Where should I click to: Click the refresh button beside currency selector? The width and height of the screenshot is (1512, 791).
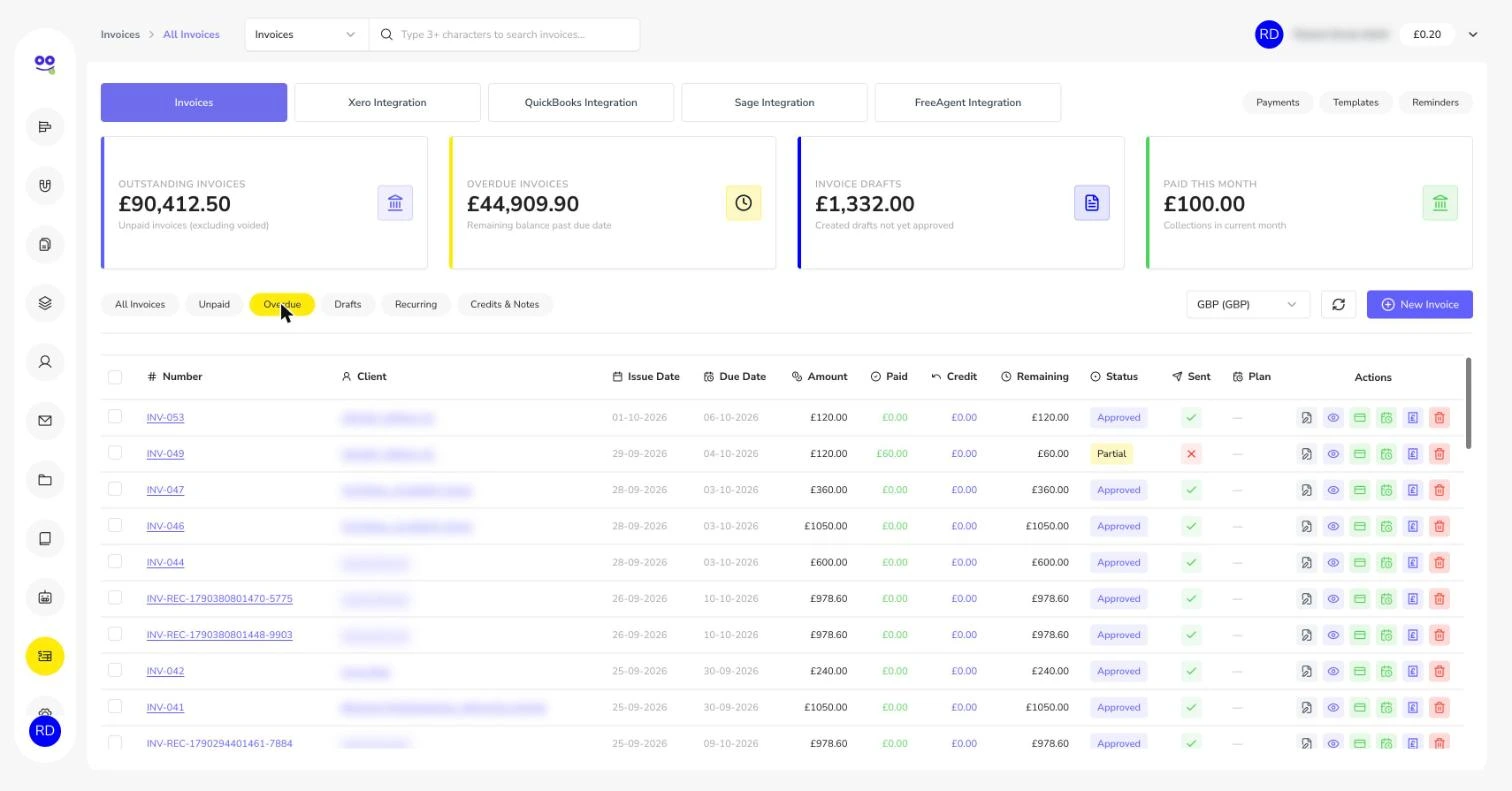tap(1339, 304)
